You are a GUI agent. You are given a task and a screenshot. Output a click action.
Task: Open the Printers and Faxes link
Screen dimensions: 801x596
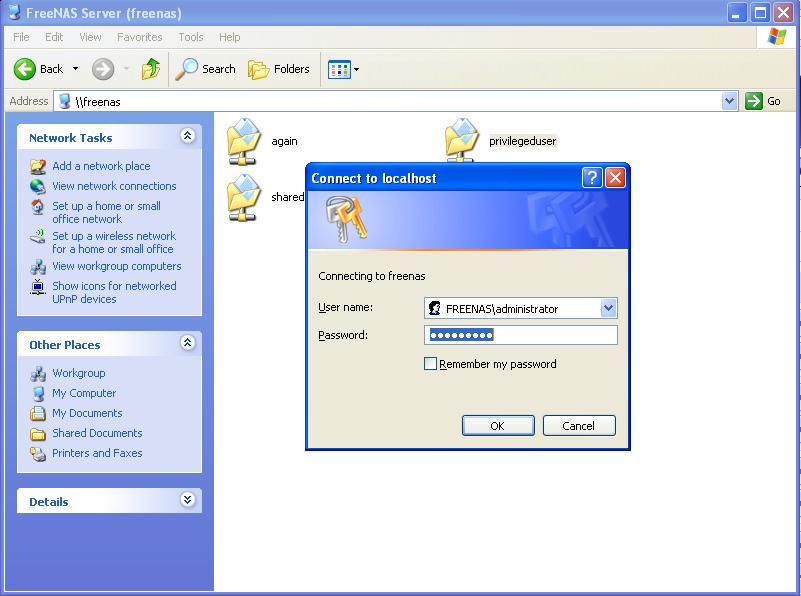97,453
